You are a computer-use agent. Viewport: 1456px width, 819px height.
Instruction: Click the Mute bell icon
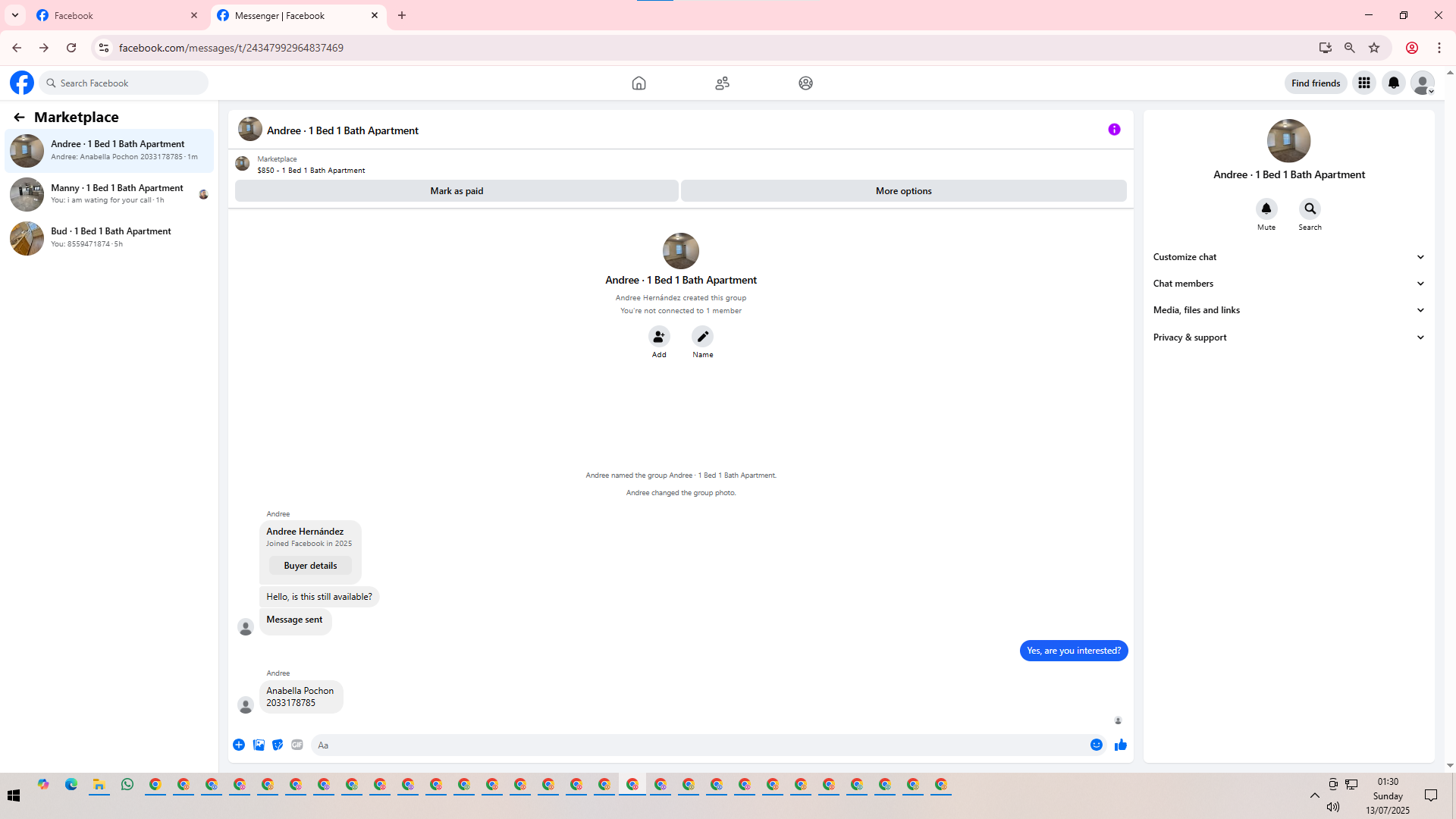[1266, 209]
